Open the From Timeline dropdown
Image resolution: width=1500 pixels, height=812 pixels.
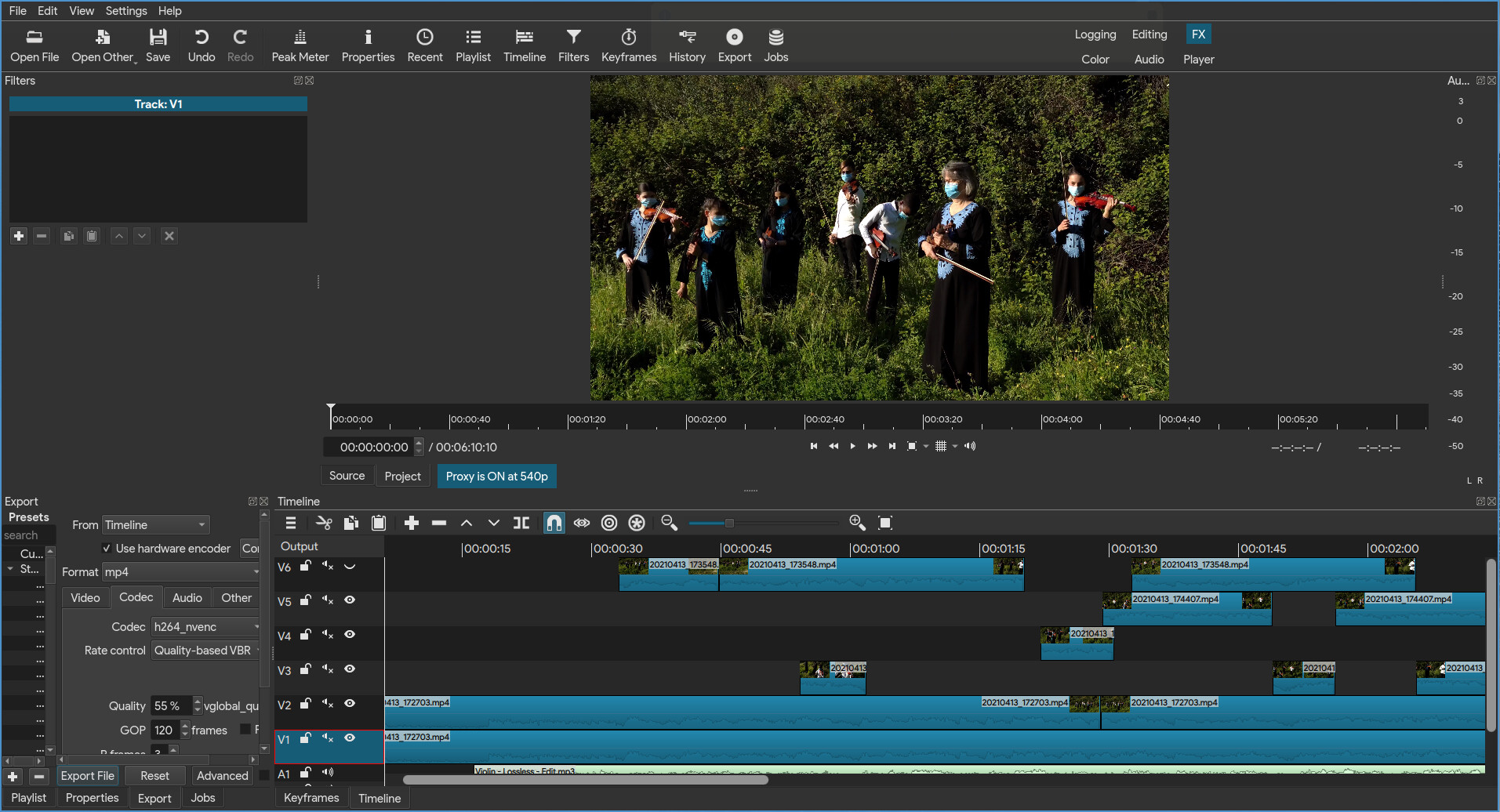pos(155,525)
